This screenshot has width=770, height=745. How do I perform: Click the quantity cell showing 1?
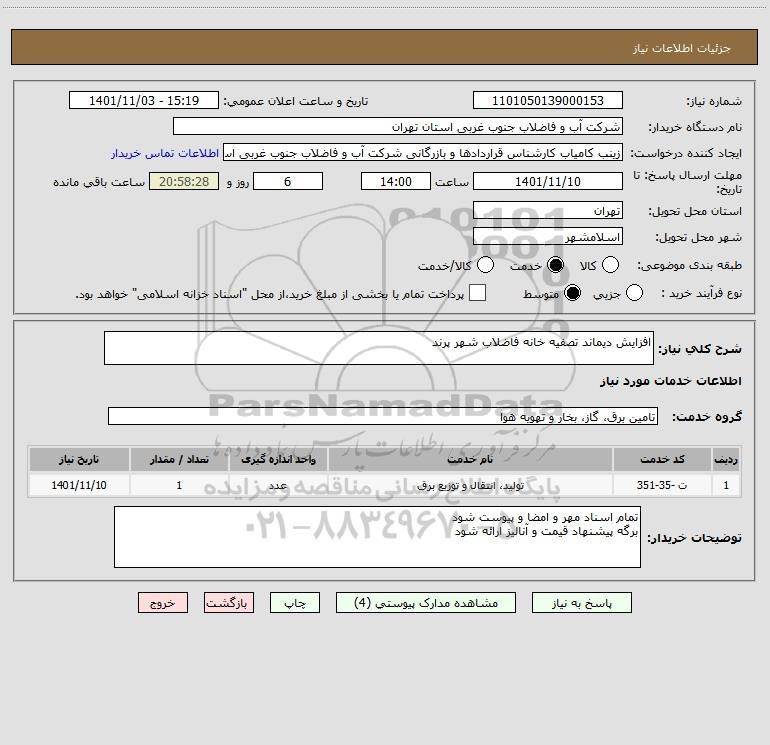179,485
